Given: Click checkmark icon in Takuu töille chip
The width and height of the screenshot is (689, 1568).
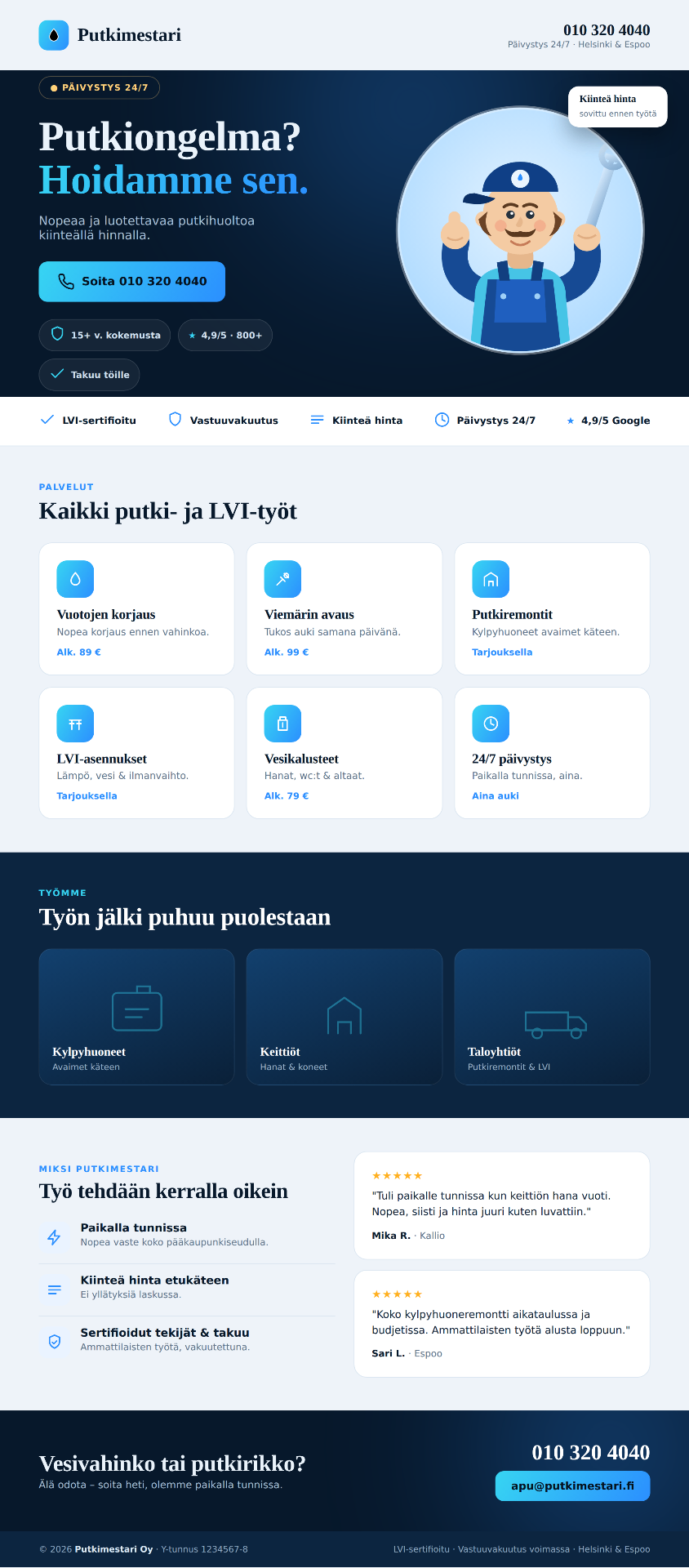Looking at the screenshot, I should click(x=57, y=374).
